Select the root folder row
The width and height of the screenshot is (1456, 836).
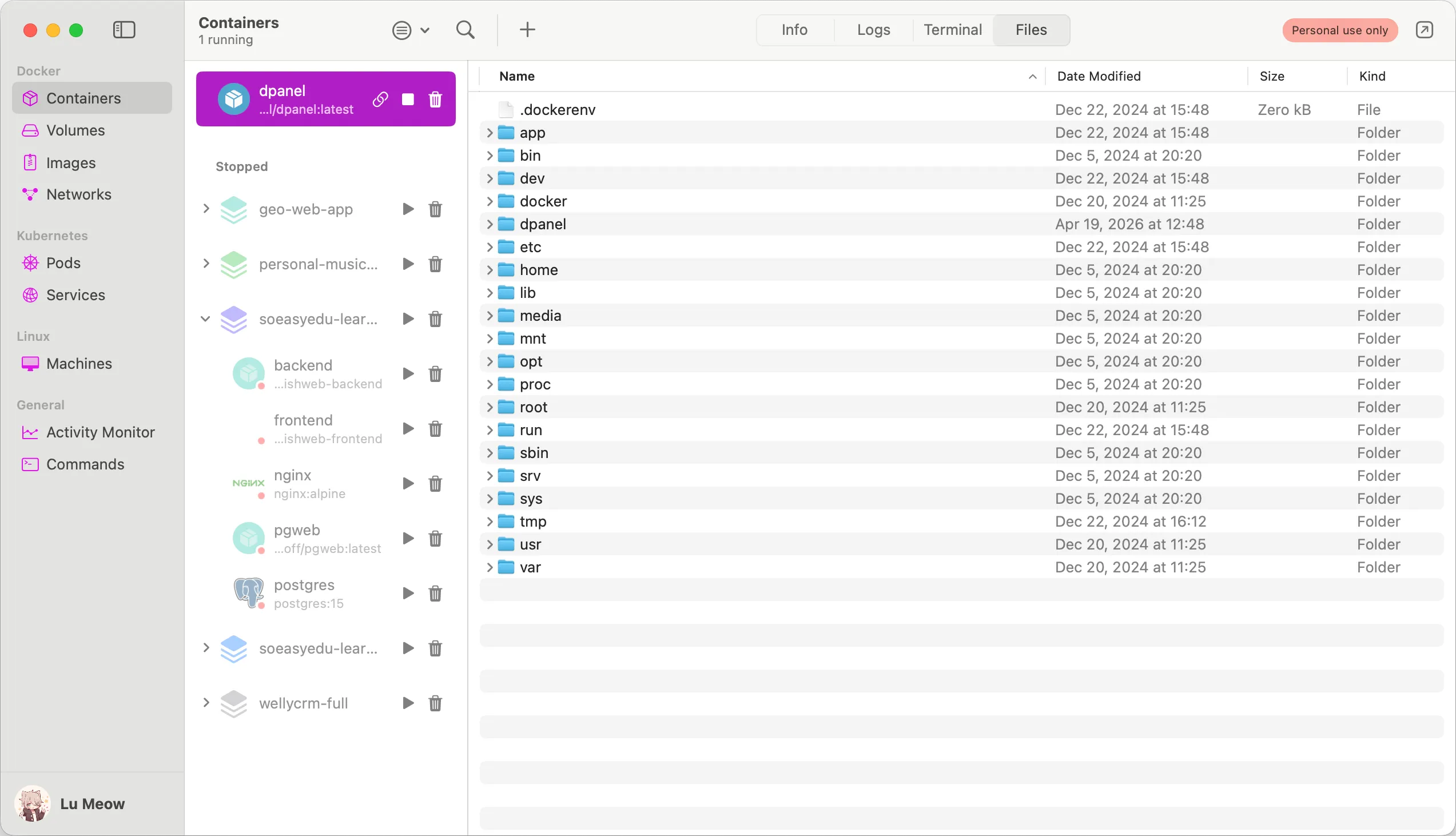(962, 407)
